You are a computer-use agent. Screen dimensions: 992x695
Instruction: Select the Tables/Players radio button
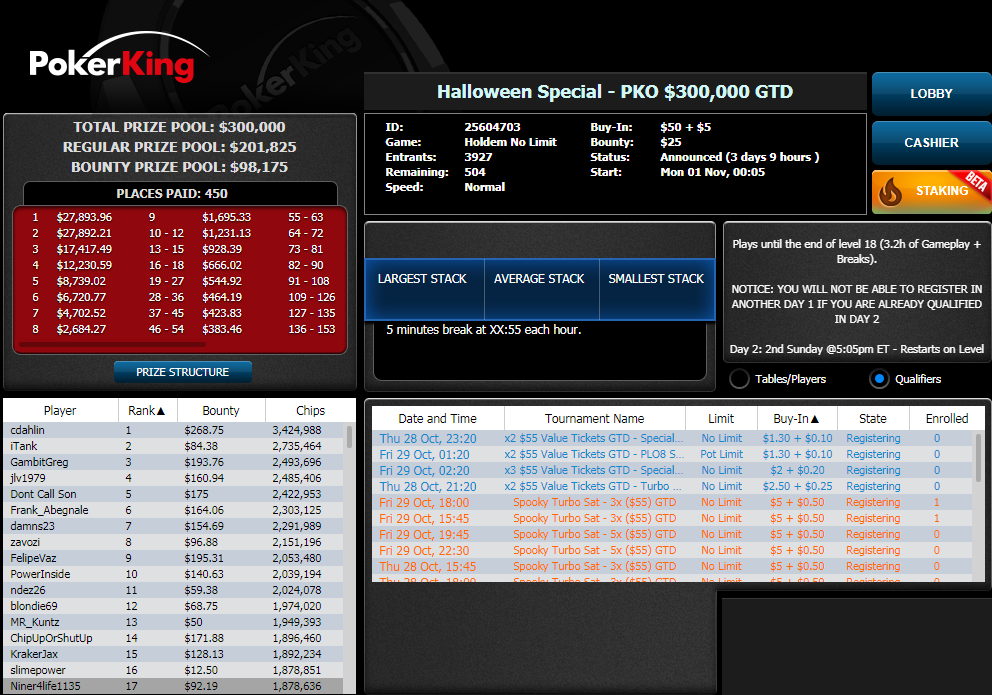[740, 379]
